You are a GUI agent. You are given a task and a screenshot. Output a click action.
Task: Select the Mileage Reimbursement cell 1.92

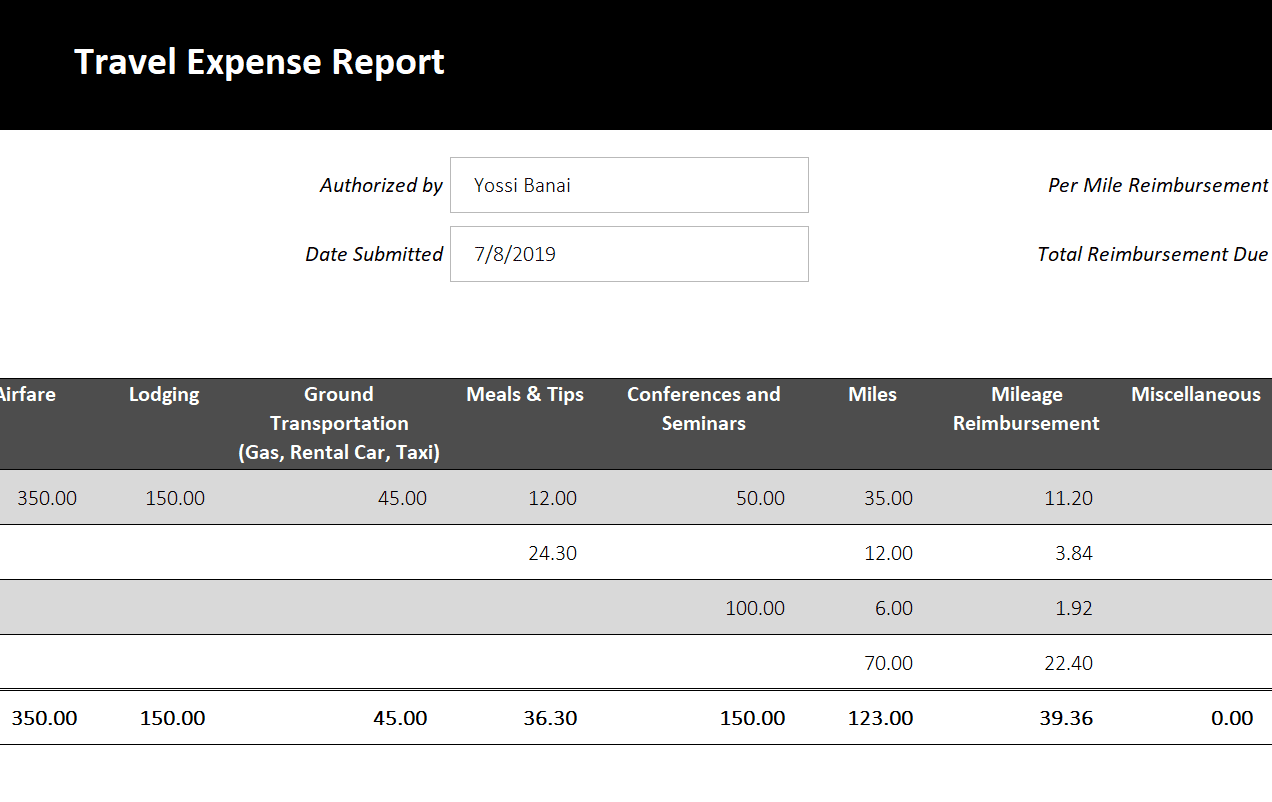[x=1074, y=608]
